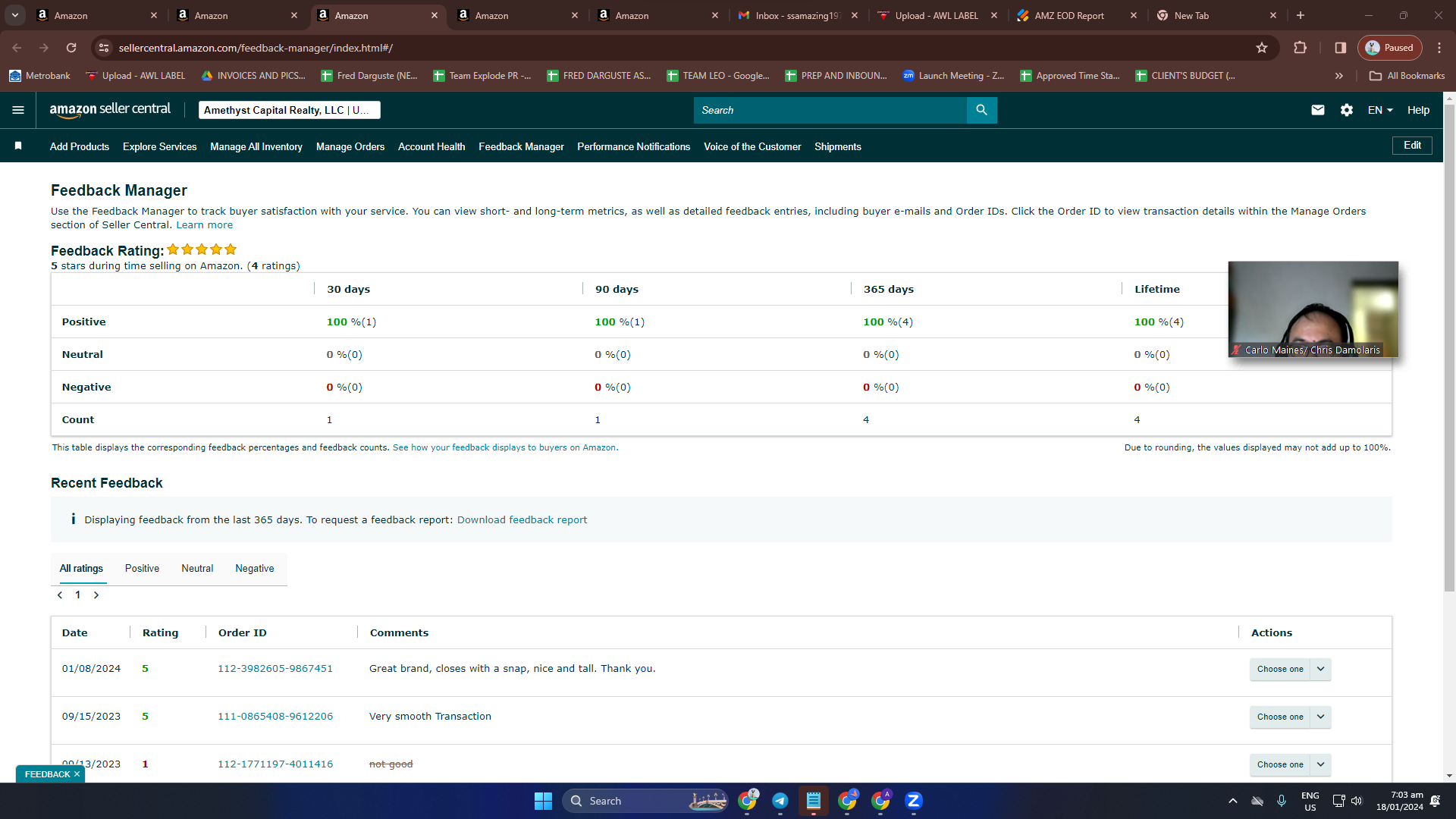Open the messages envelope icon

coord(1318,110)
